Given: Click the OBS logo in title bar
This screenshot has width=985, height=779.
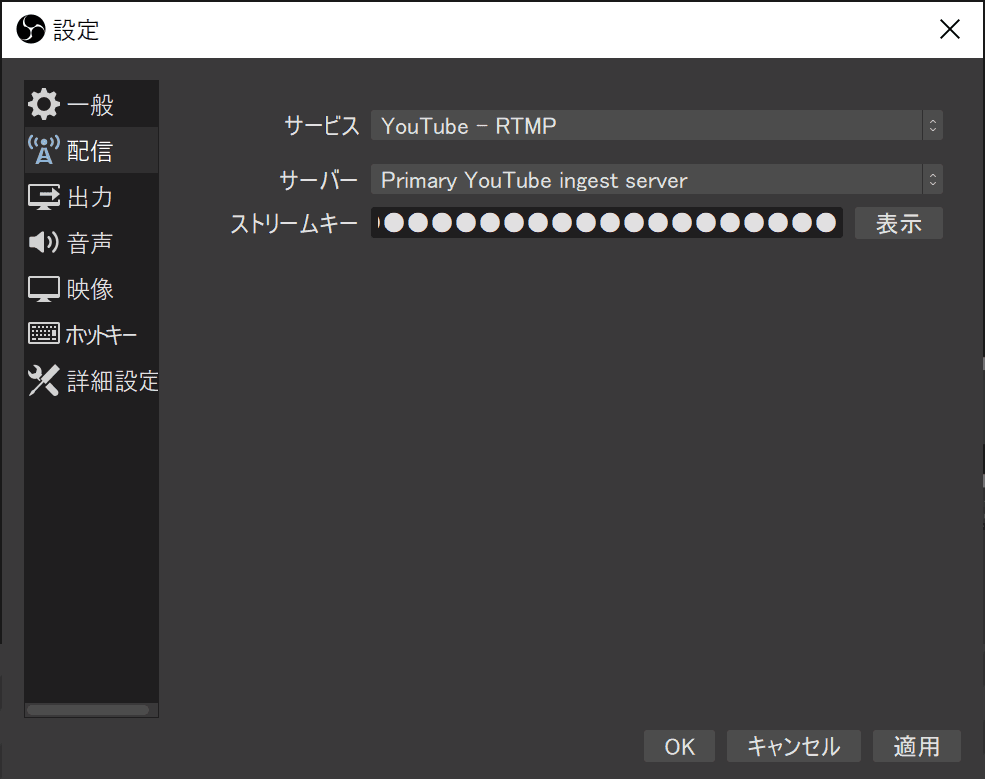Looking at the screenshot, I should 30,30.
